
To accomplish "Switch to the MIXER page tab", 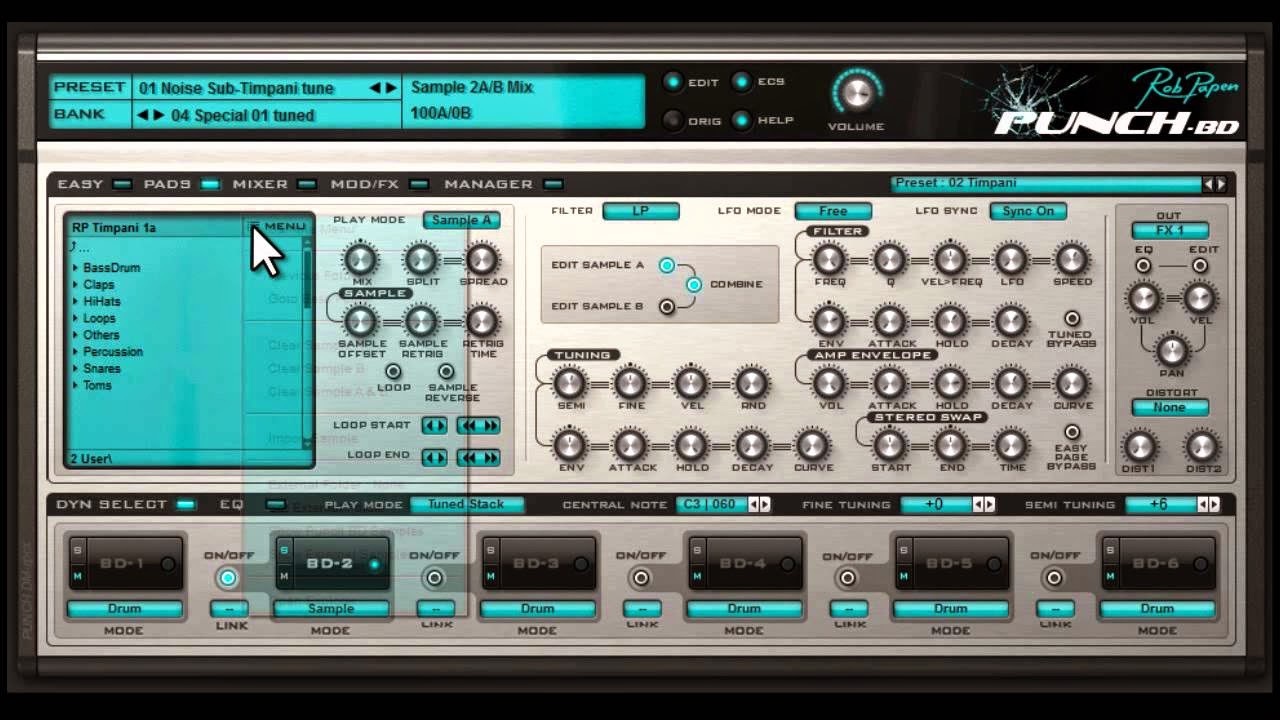I will click(x=307, y=184).
